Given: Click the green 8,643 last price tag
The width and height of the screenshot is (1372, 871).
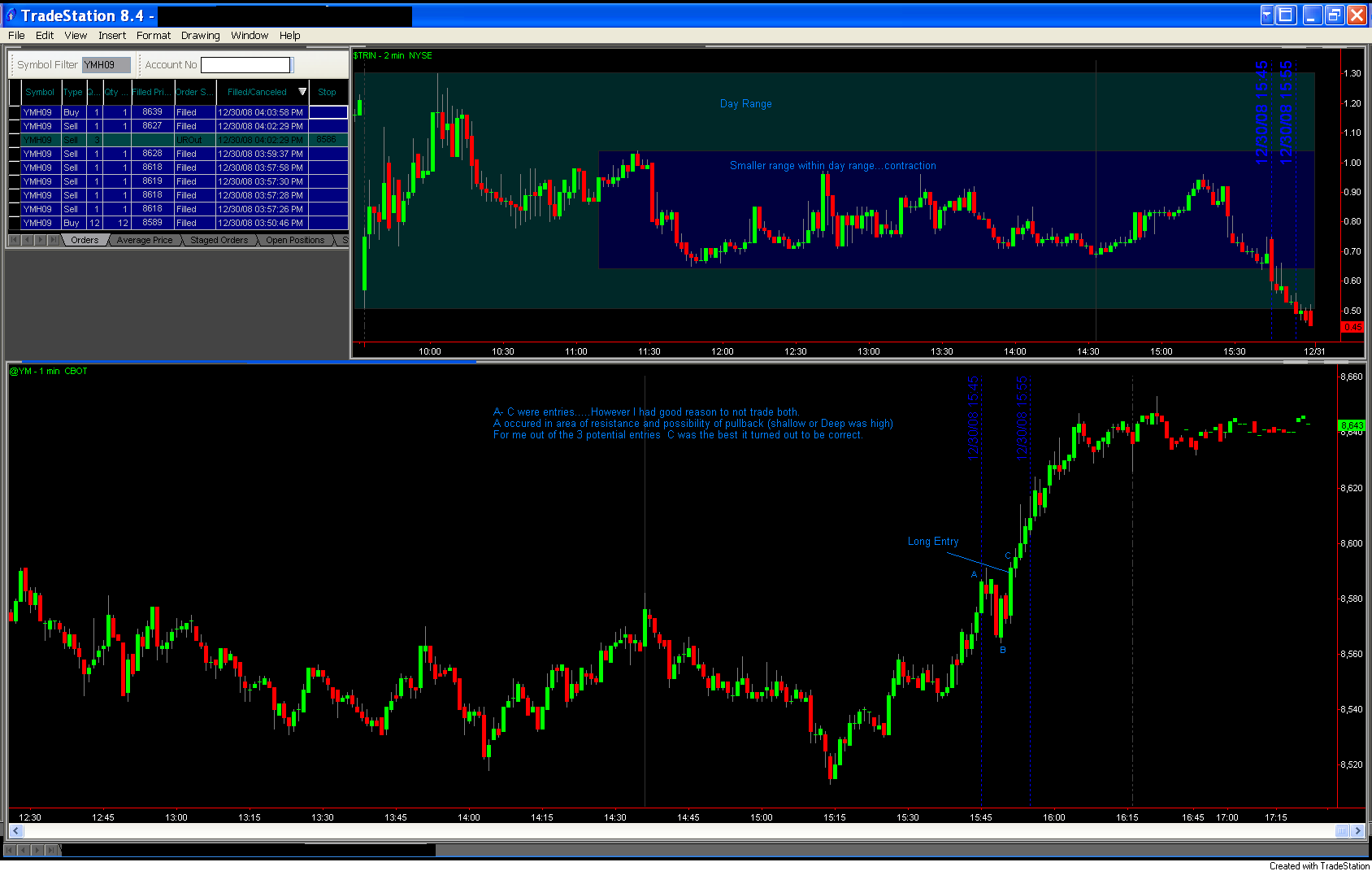Looking at the screenshot, I should click(1352, 425).
